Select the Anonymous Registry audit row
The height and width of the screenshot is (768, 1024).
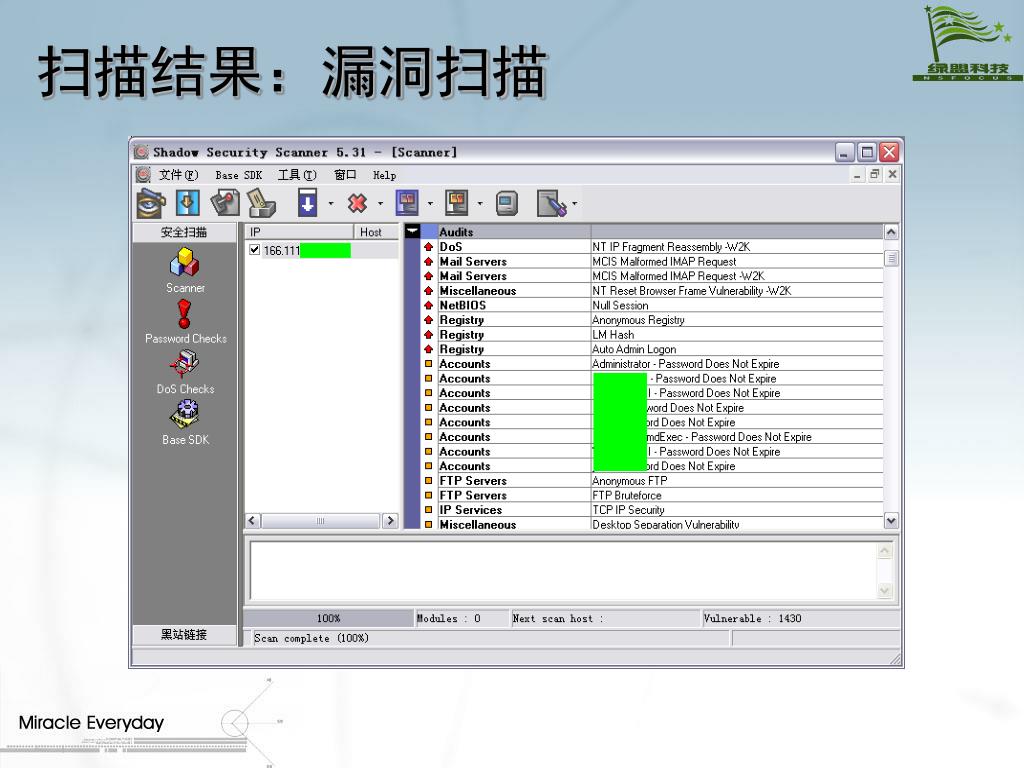click(654, 320)
